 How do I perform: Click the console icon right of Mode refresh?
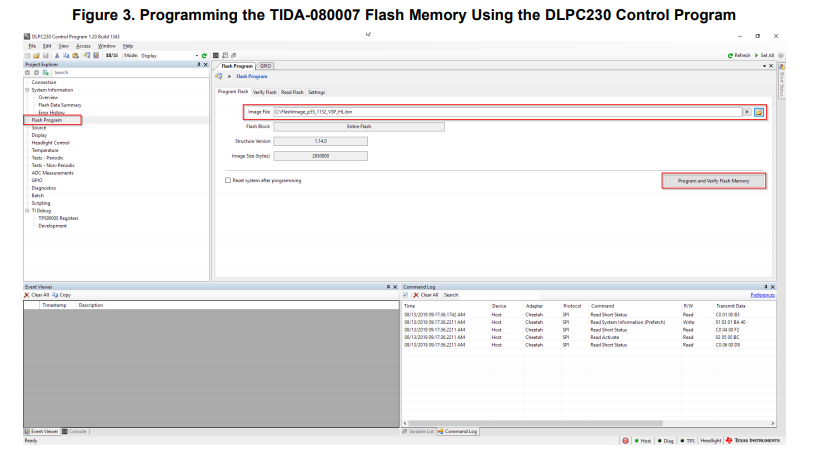point(216,55)
